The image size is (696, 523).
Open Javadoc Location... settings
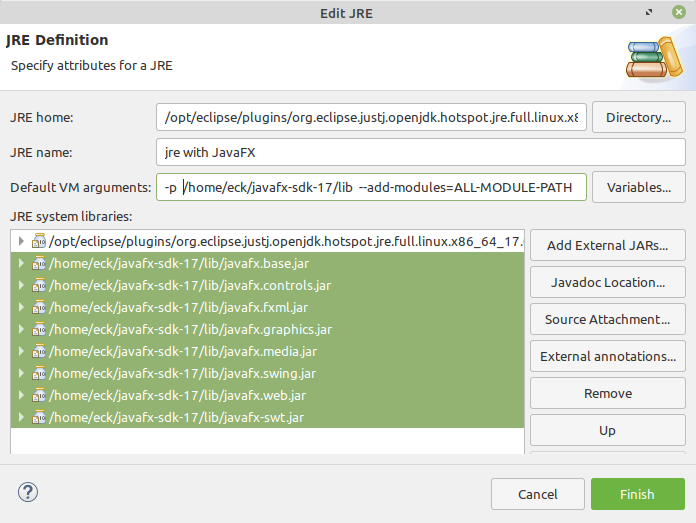point(608,282)
